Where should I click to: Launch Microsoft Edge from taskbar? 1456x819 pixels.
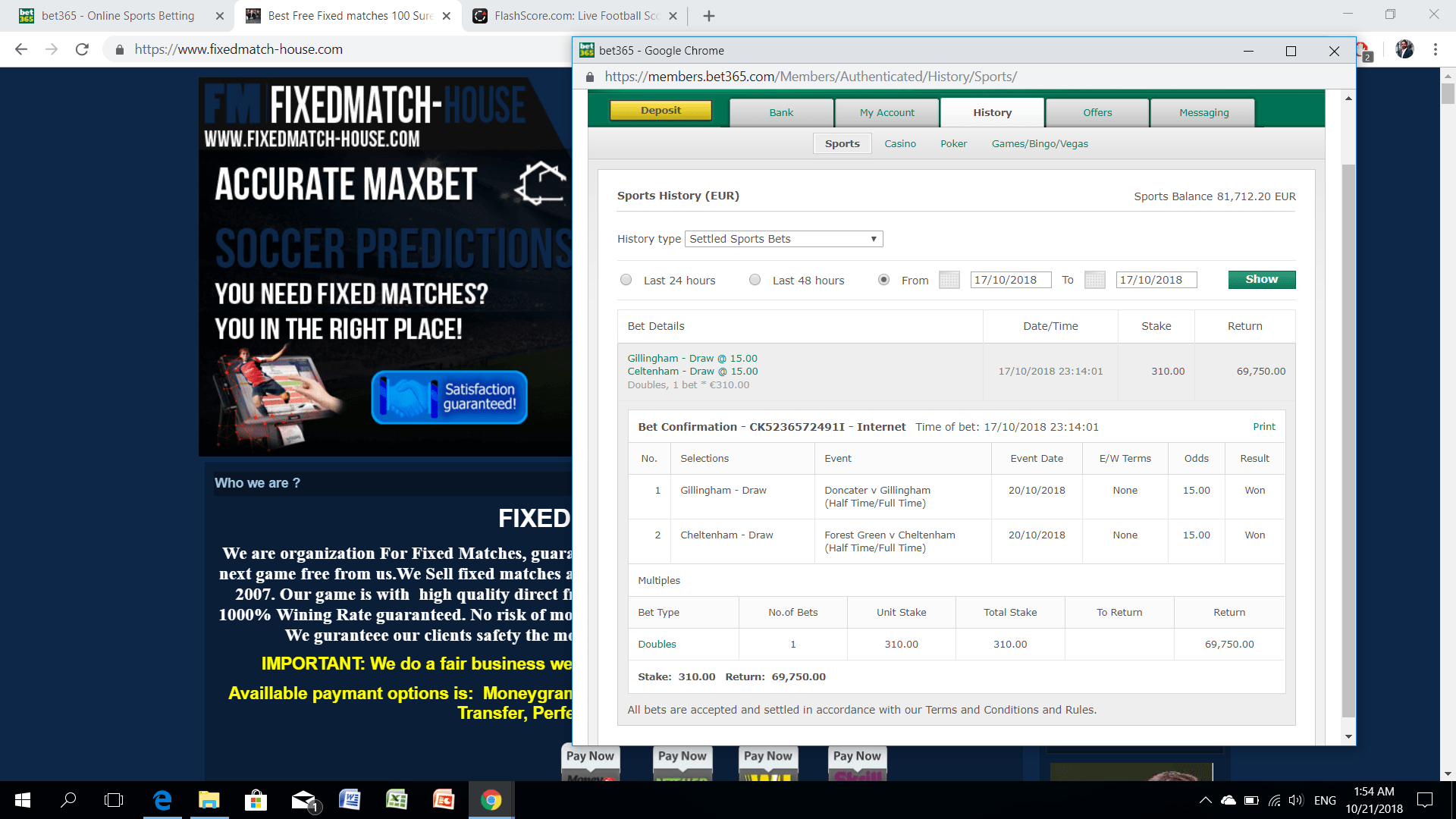[162, 800]
